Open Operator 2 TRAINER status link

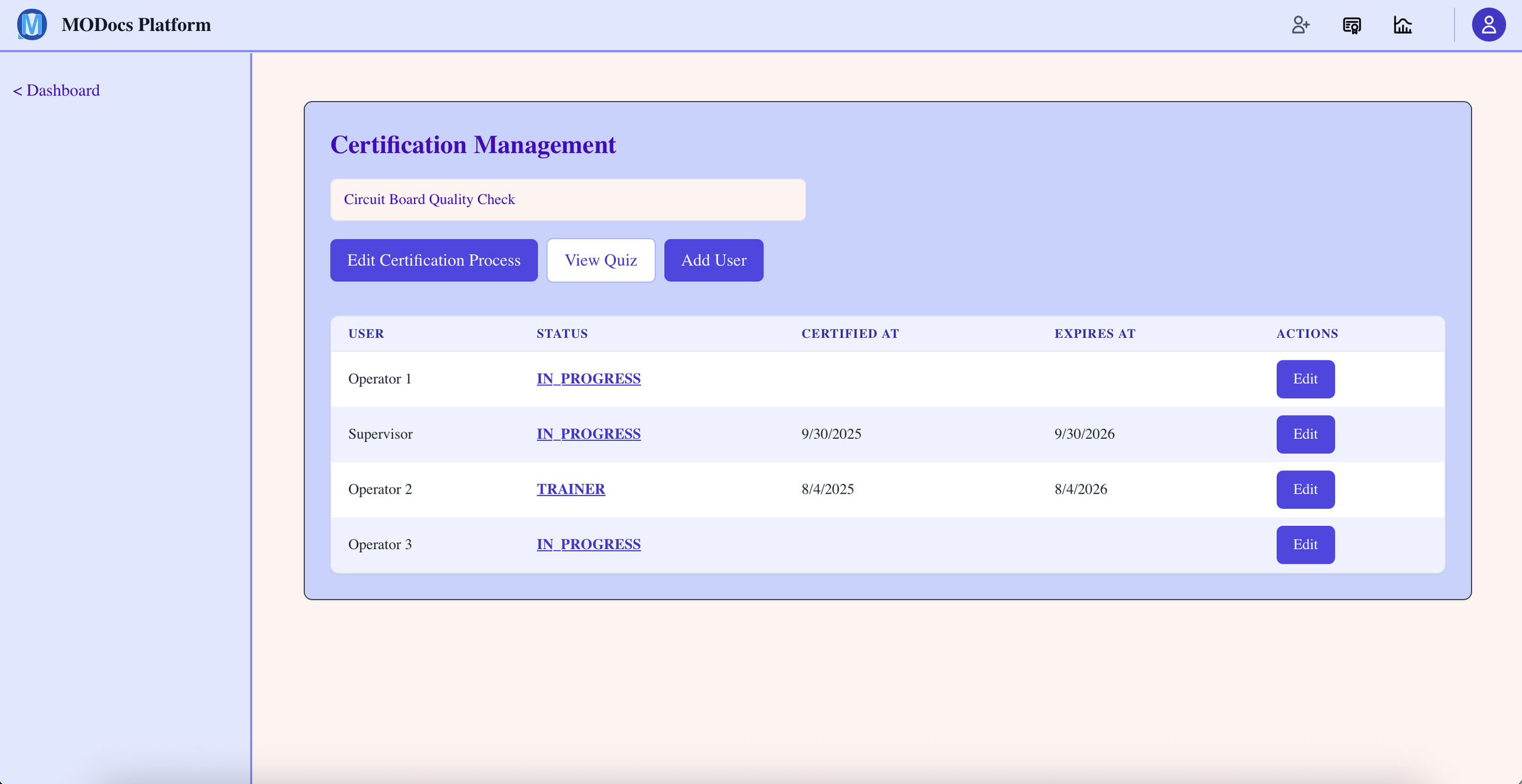click(570, 489)
